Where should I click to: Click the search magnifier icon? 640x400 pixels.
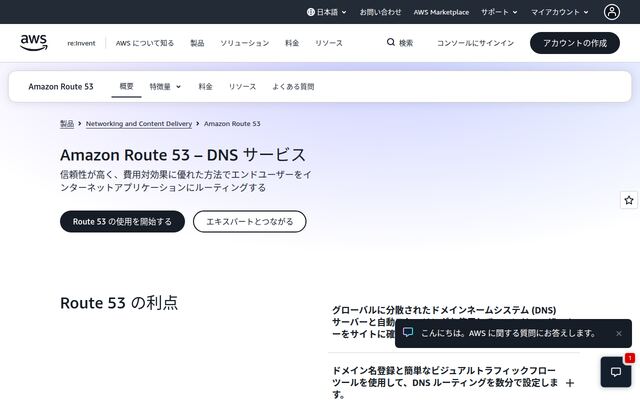pos(391,42)
